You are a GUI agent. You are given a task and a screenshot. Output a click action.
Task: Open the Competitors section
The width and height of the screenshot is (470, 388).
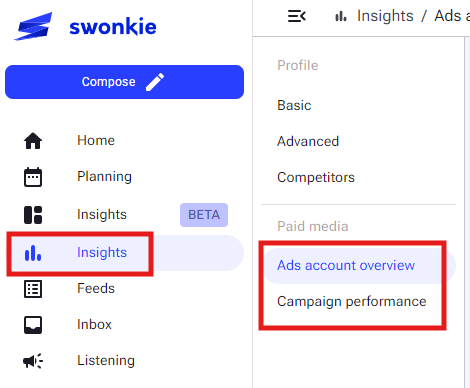click(x=316, y=177)
